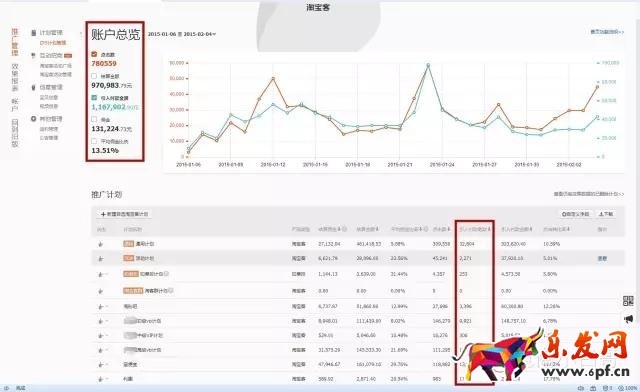The height and width of the screenshot is (392, 640).
Task: Open the 自定义字段 button
Action: coord(576,214)
